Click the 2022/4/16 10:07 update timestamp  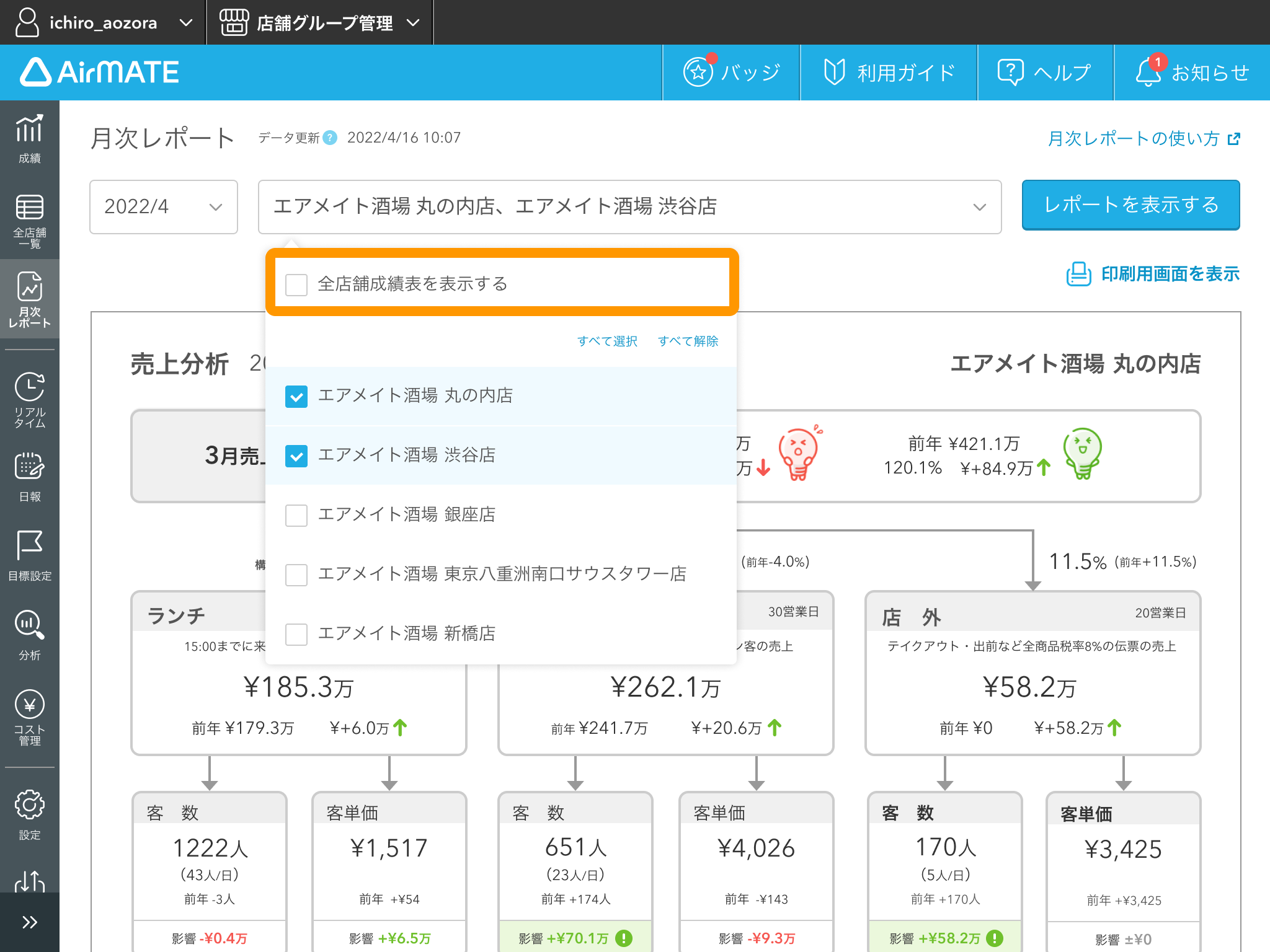pyautogui.click(x=404, y=138)
